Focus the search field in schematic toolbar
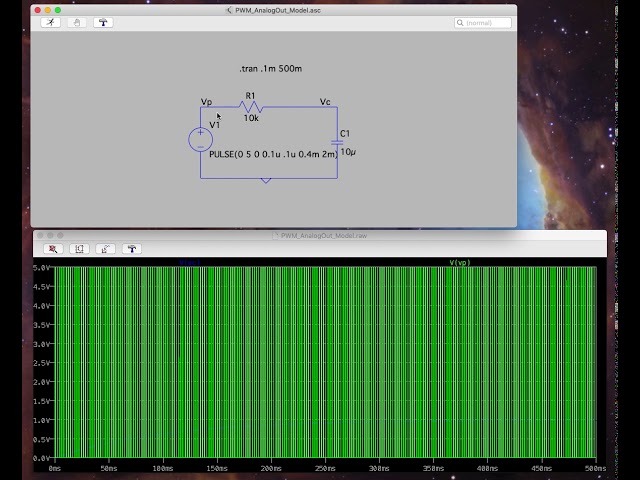The width and height of the screenshot is (640, 480). [x=483, y=23]
